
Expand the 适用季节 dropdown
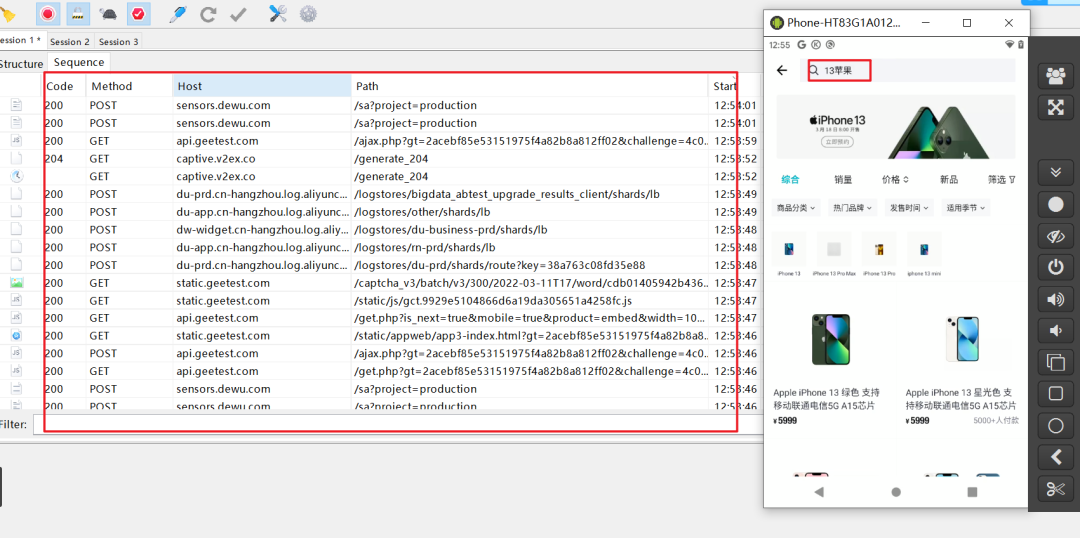point(966,207)
